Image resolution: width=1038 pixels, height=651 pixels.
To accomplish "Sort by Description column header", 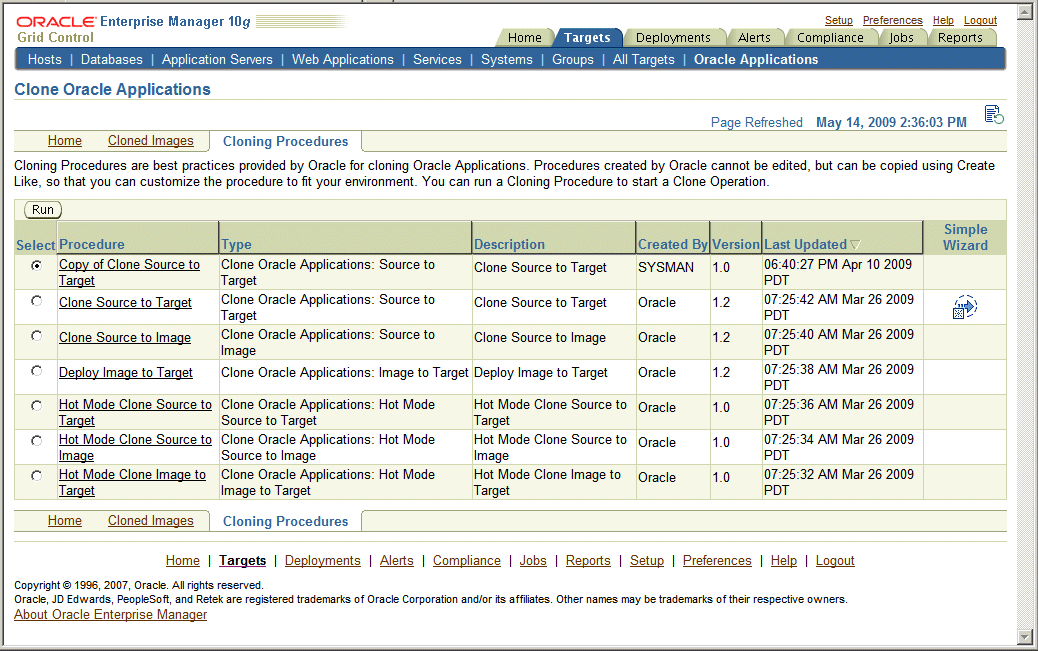I will (x=509, y=244).
